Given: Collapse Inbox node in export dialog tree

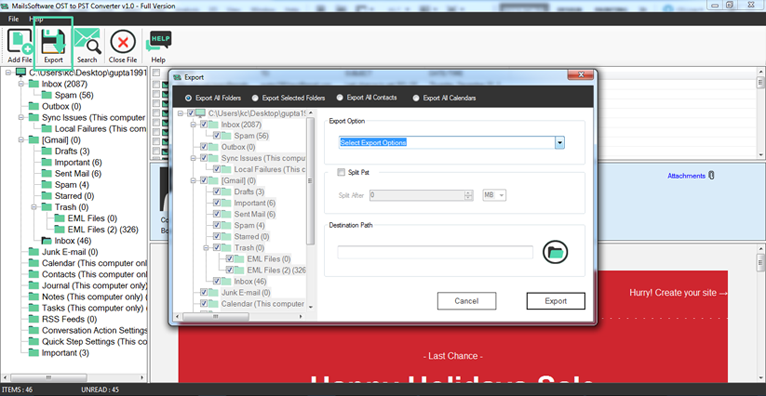Looking at the screenshot, I should [193, 125].
